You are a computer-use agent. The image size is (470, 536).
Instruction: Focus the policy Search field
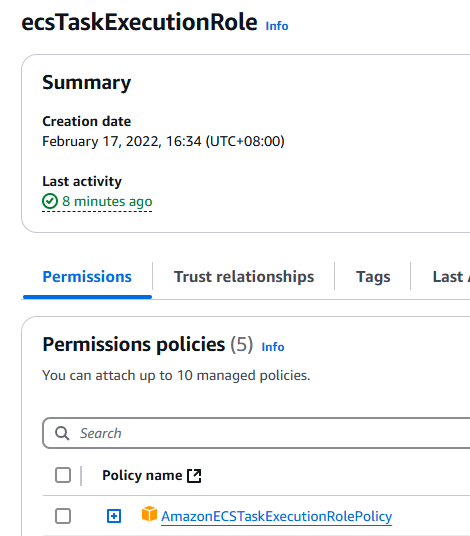256,433
